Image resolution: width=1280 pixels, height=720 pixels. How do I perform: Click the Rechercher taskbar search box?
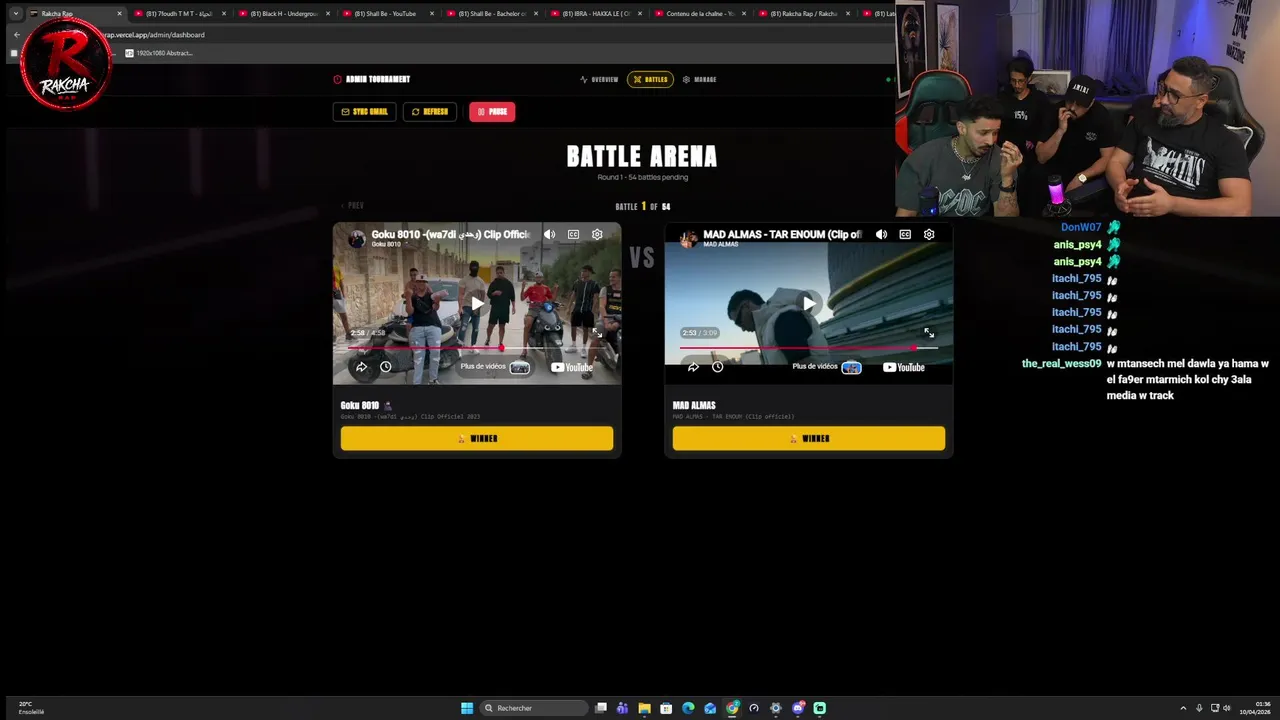pos(534,708)
